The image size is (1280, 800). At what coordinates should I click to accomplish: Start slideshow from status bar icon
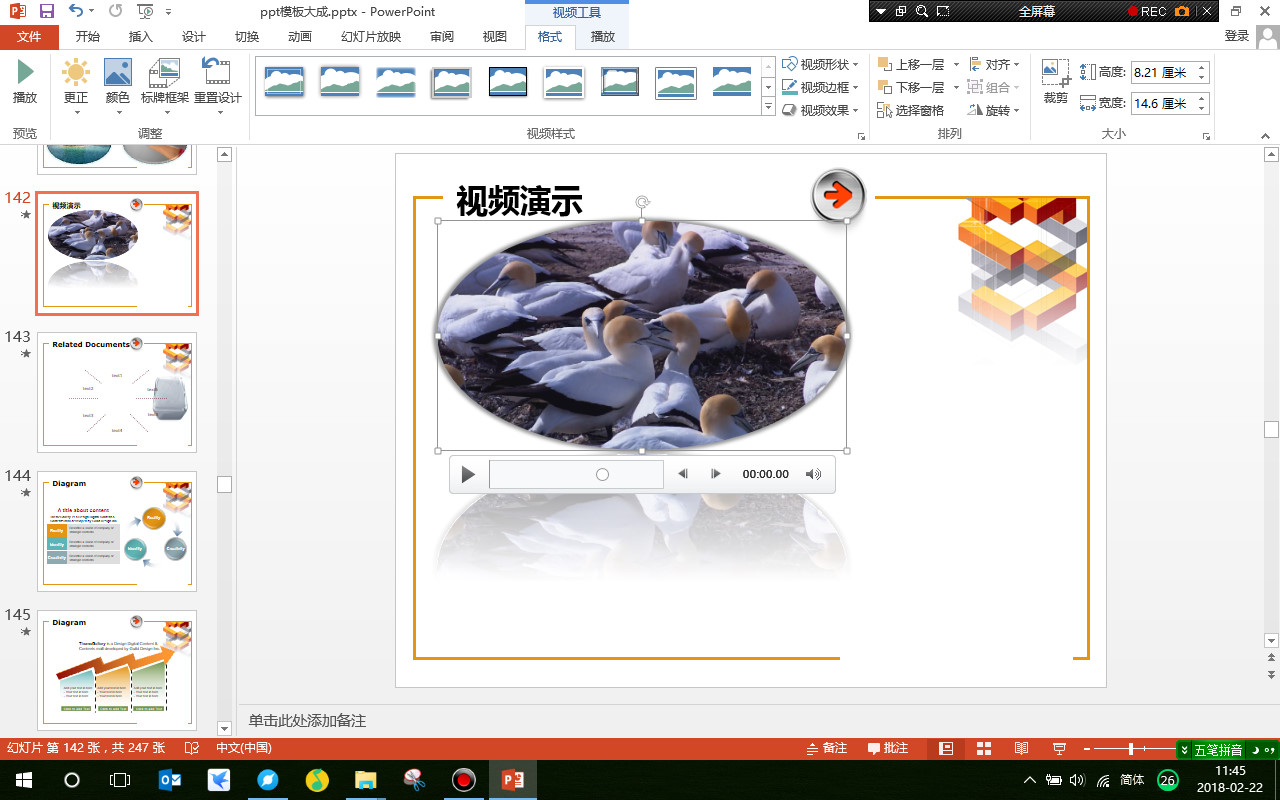pyautogui.click(x=1059, y=748)
